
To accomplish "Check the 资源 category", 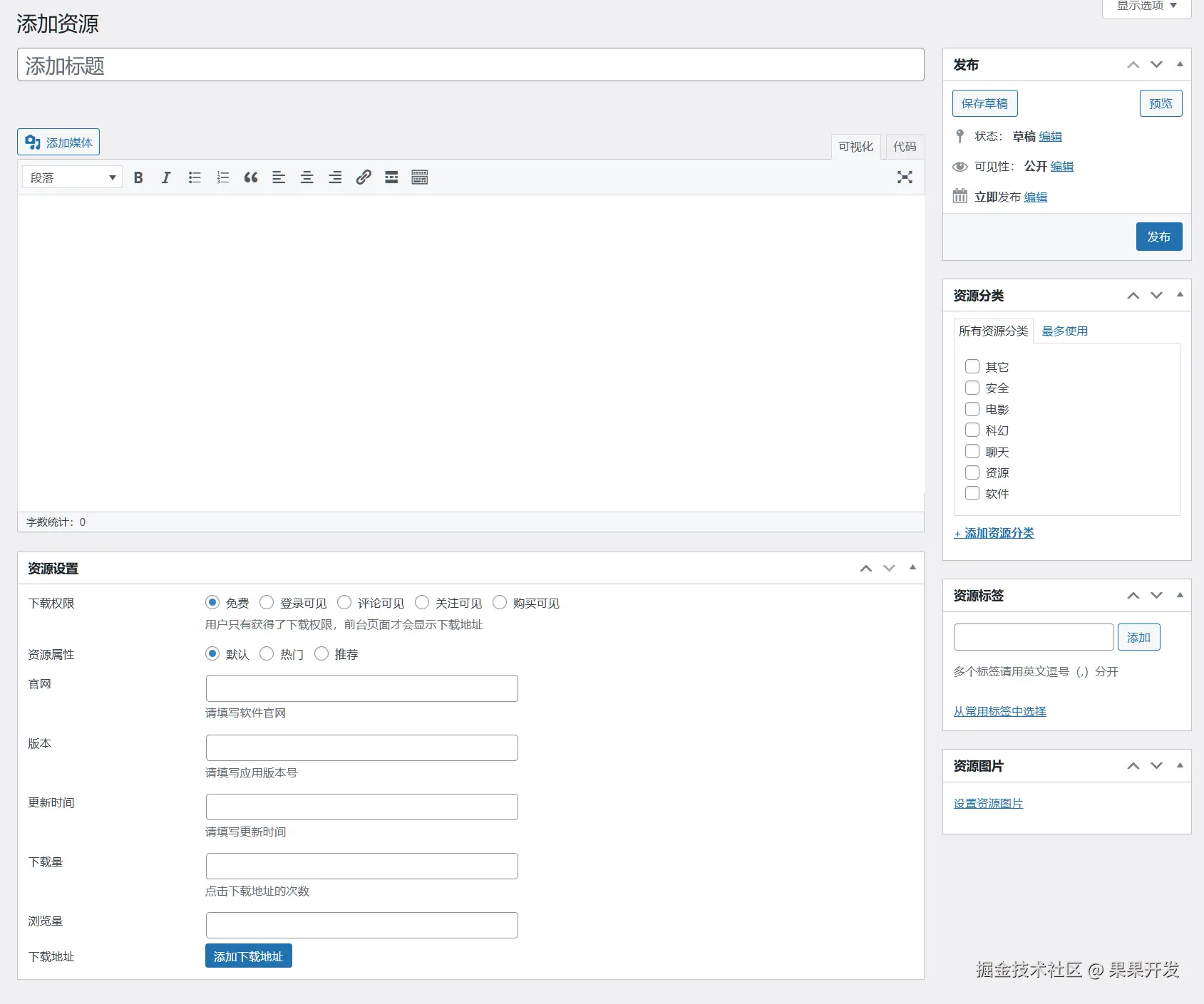I will 972,472.
